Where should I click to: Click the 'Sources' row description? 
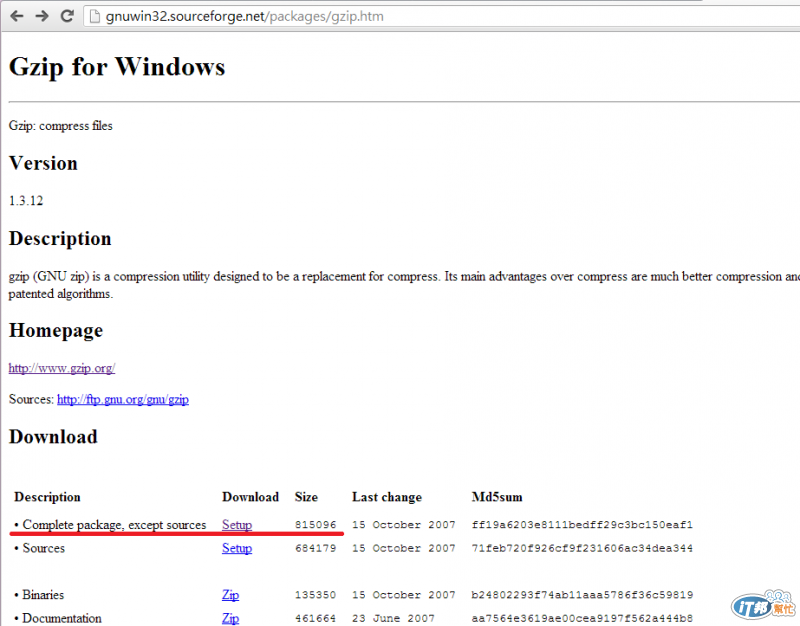pos(44,548)
